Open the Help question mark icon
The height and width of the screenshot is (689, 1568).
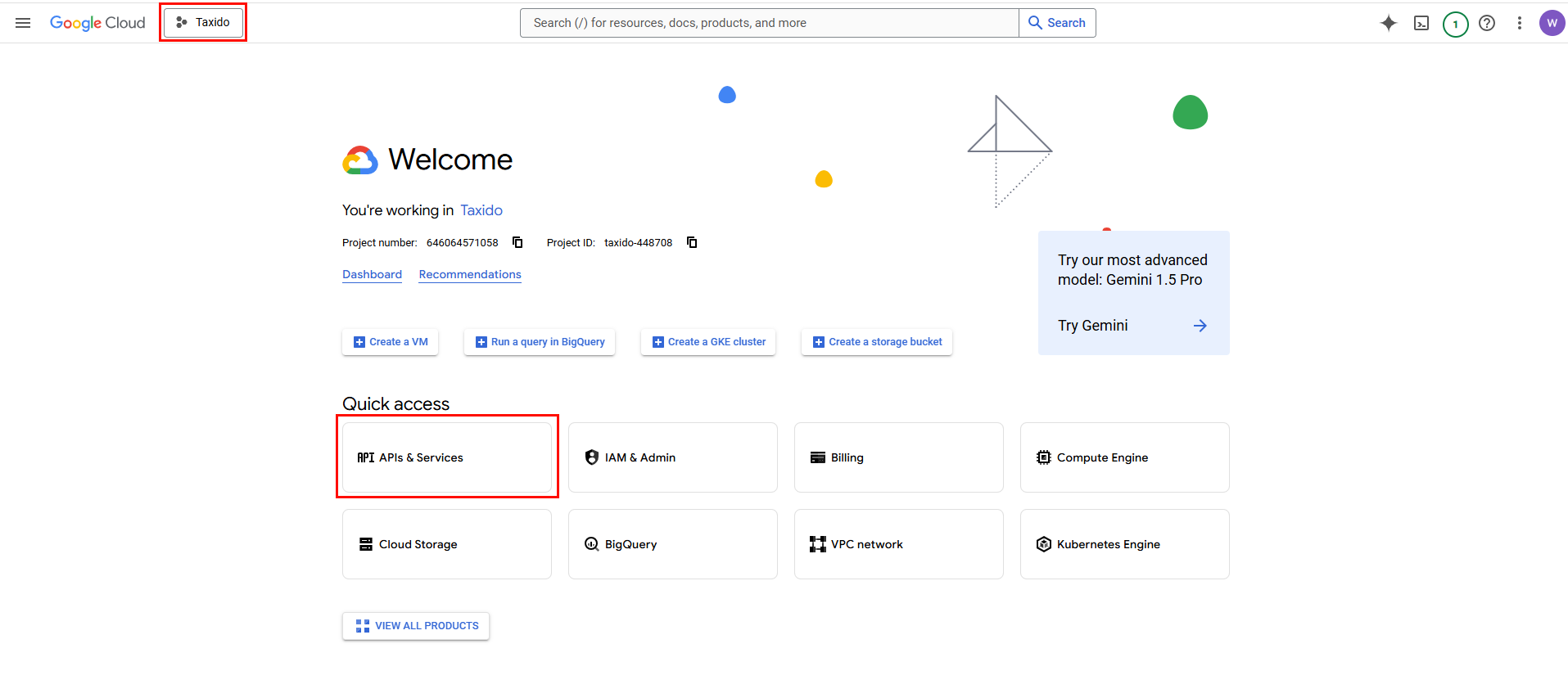[1487, 23]
